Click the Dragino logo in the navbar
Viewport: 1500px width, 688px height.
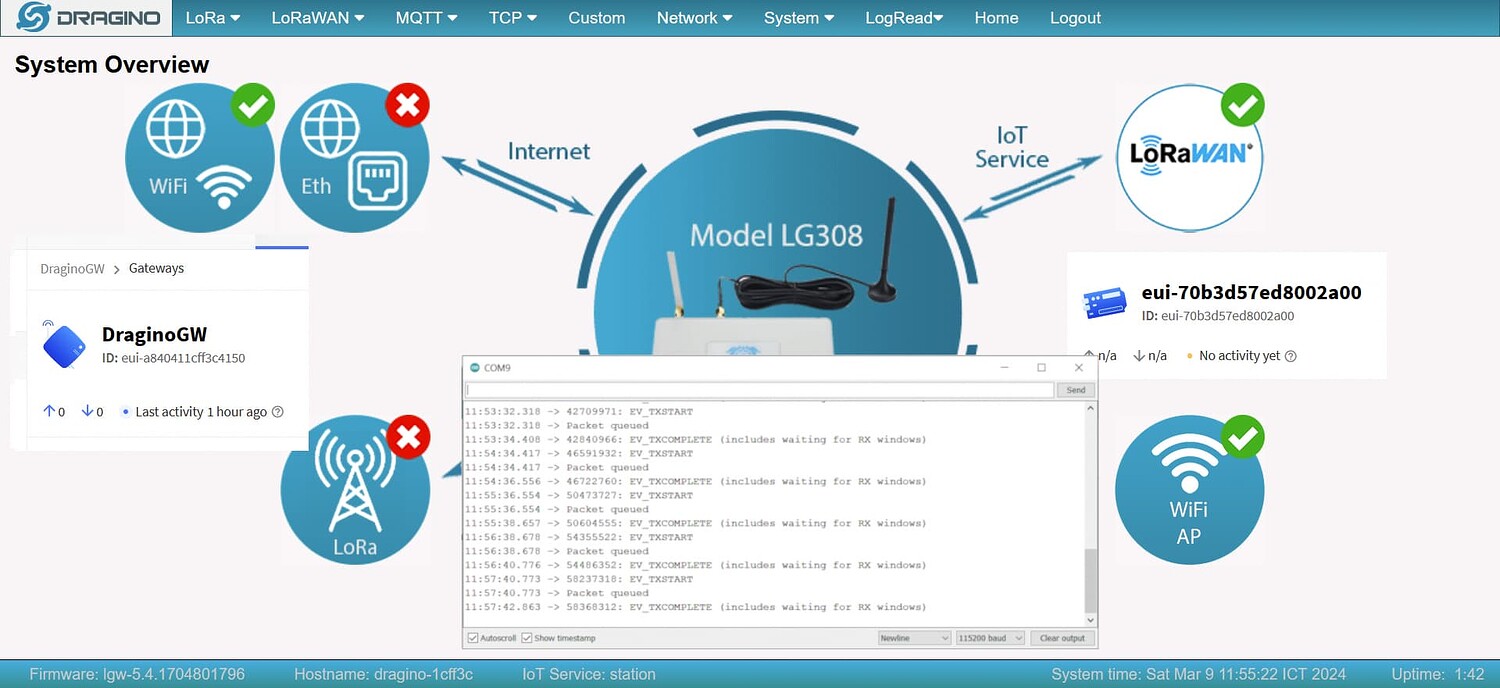(x=85, y=17)
